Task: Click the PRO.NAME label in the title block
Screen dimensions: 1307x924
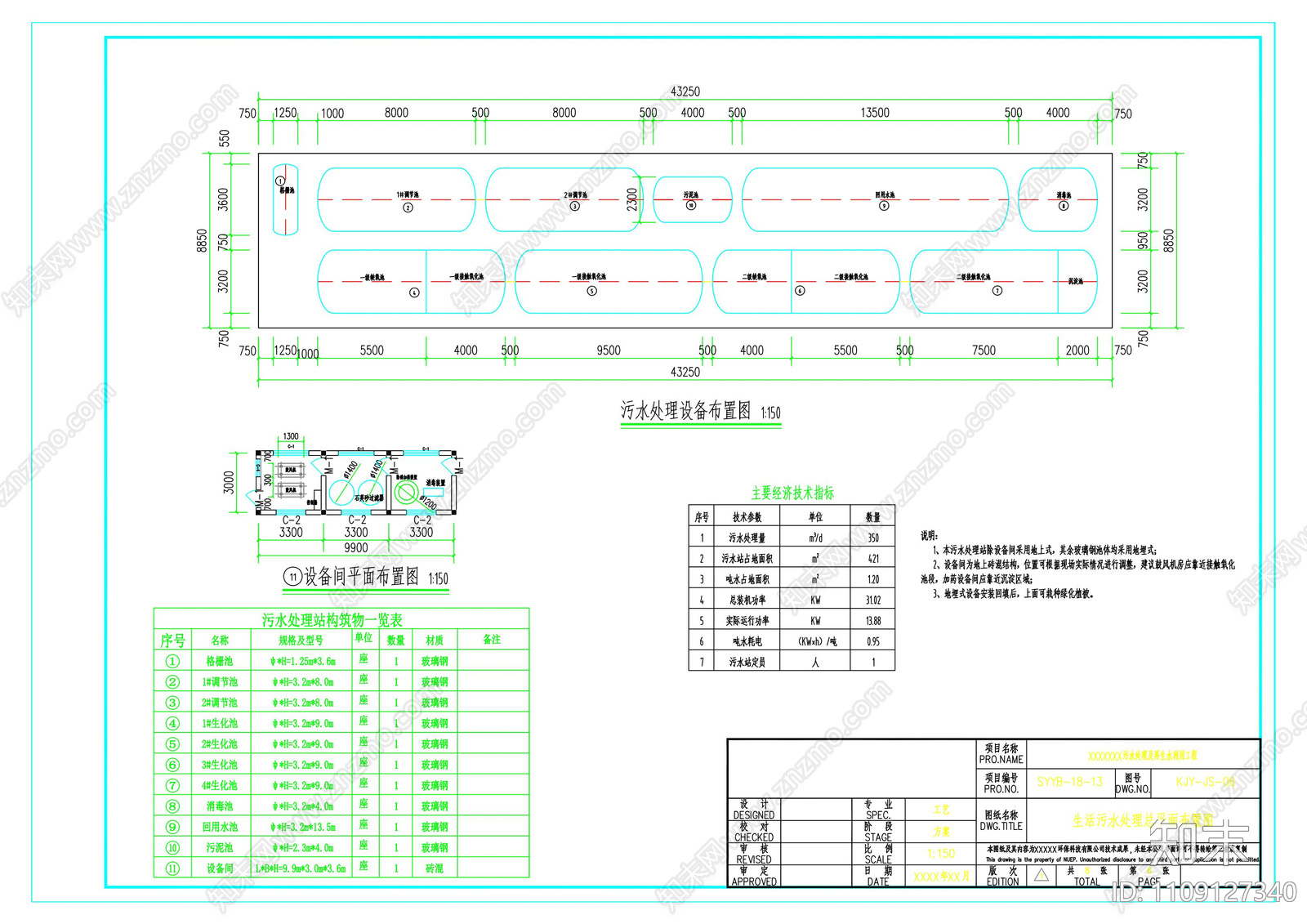Action: click(x=1001, y=760)
